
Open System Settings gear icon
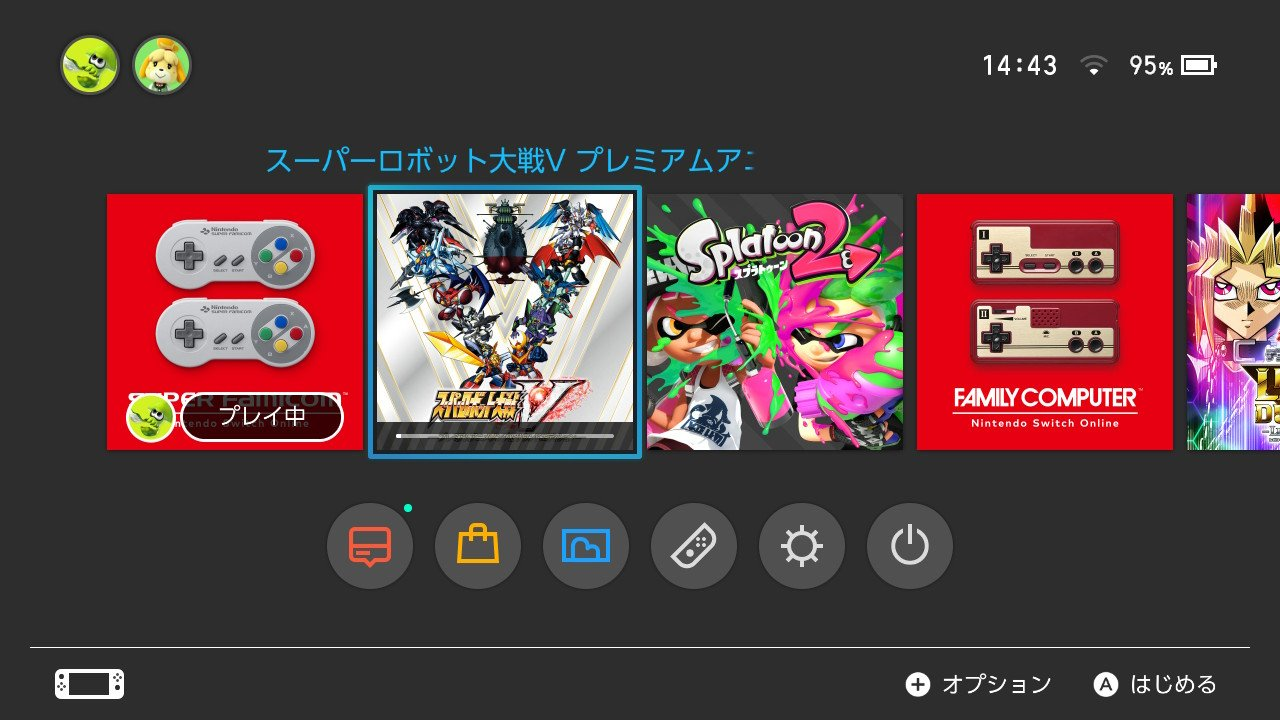[802, 546]
